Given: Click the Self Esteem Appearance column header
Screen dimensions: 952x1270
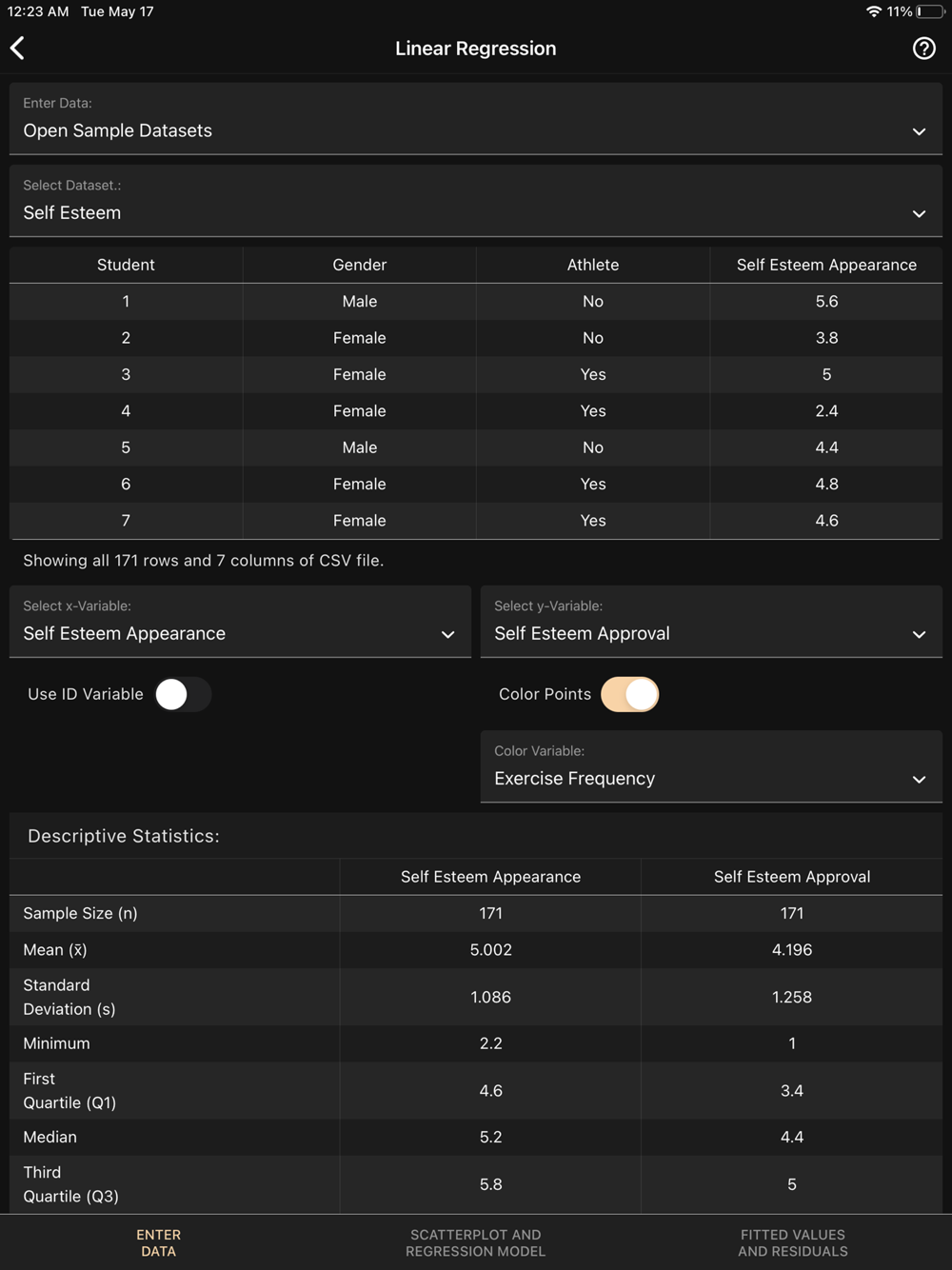Looking at the screenshot, I should pos(826,265).
